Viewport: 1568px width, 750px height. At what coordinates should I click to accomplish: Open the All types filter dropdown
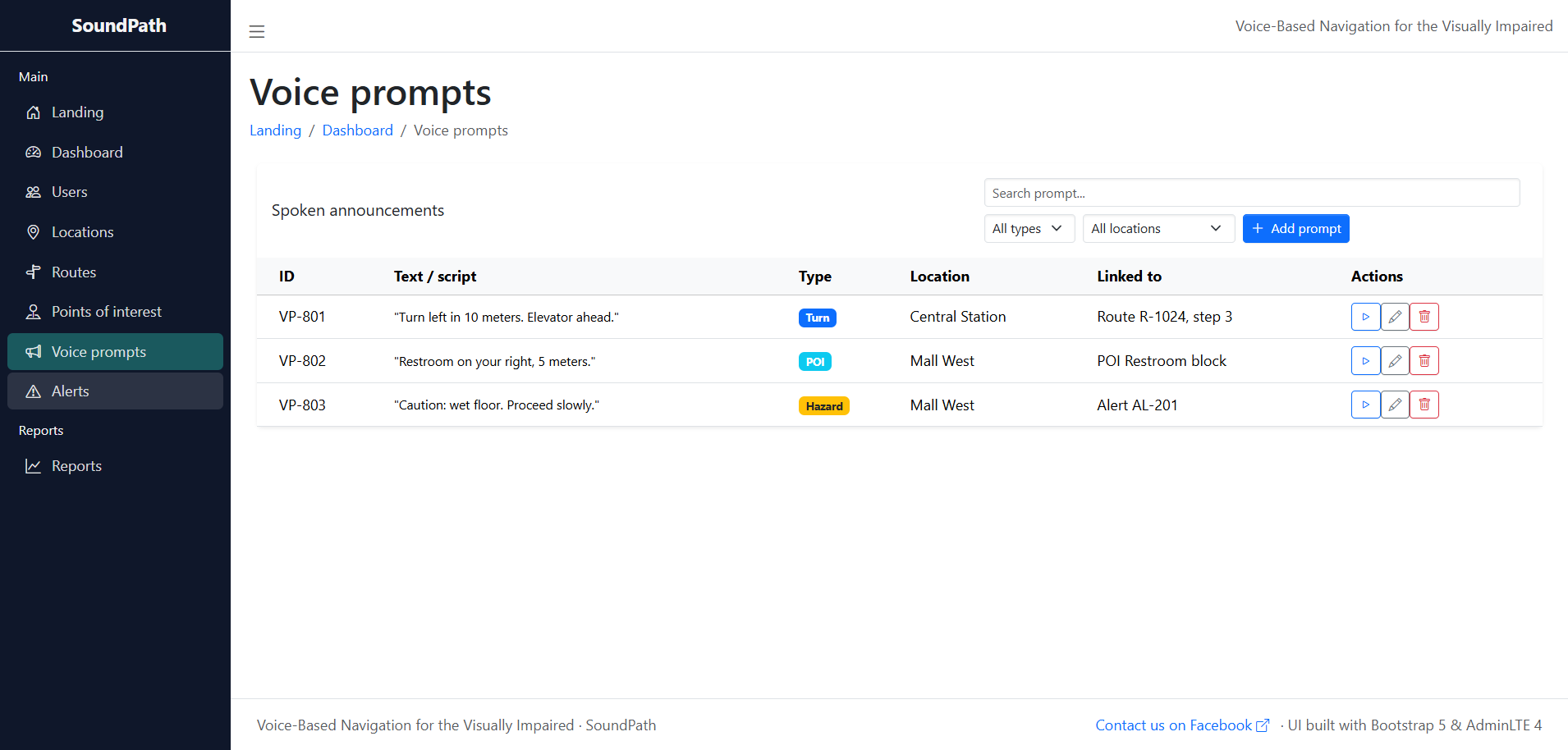(1029, 229)
